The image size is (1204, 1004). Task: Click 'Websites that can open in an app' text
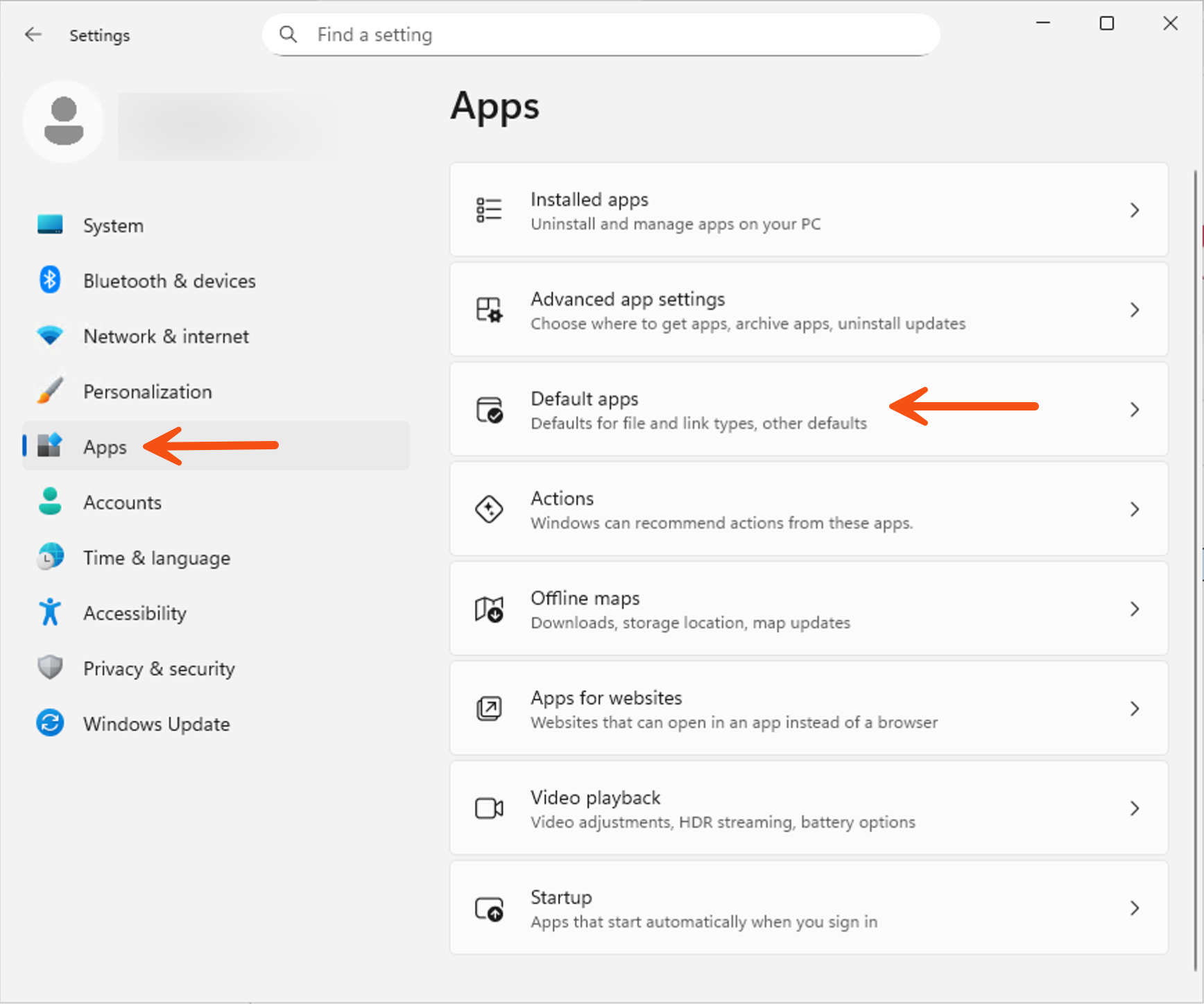pyautogui.click(x=734, y=722)
